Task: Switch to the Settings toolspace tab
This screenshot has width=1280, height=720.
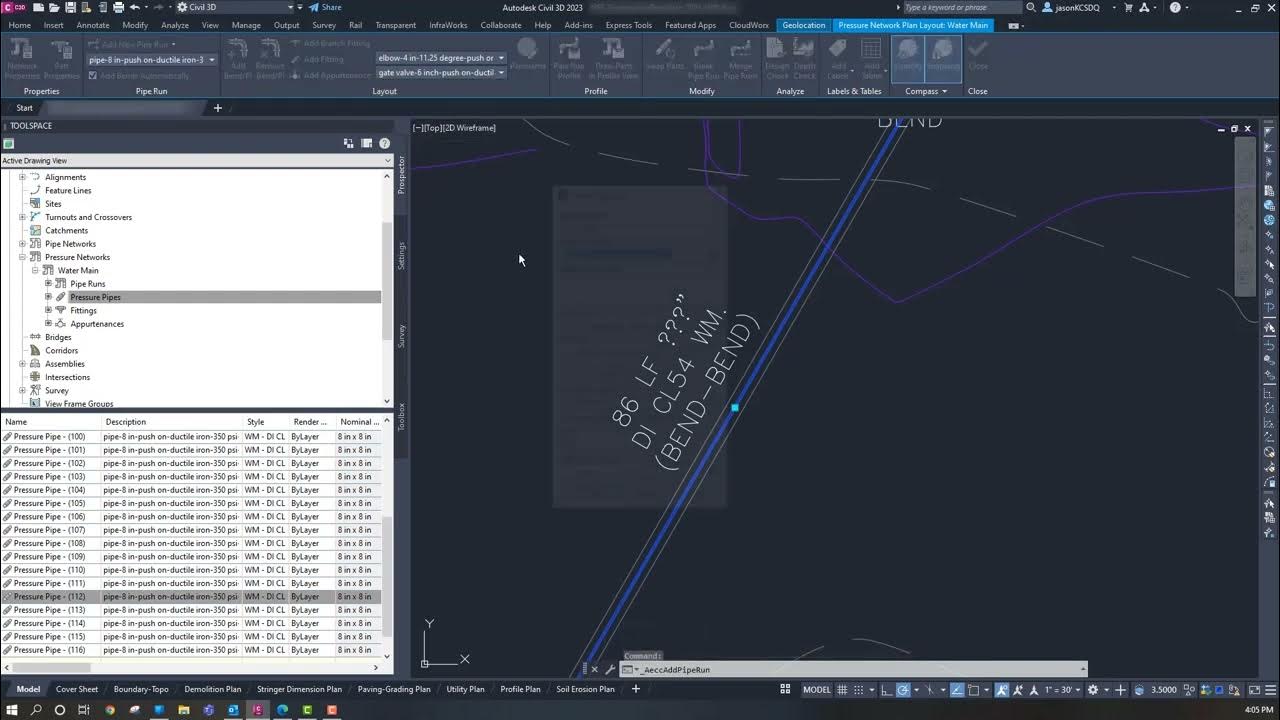Action: tap(402, 256)
